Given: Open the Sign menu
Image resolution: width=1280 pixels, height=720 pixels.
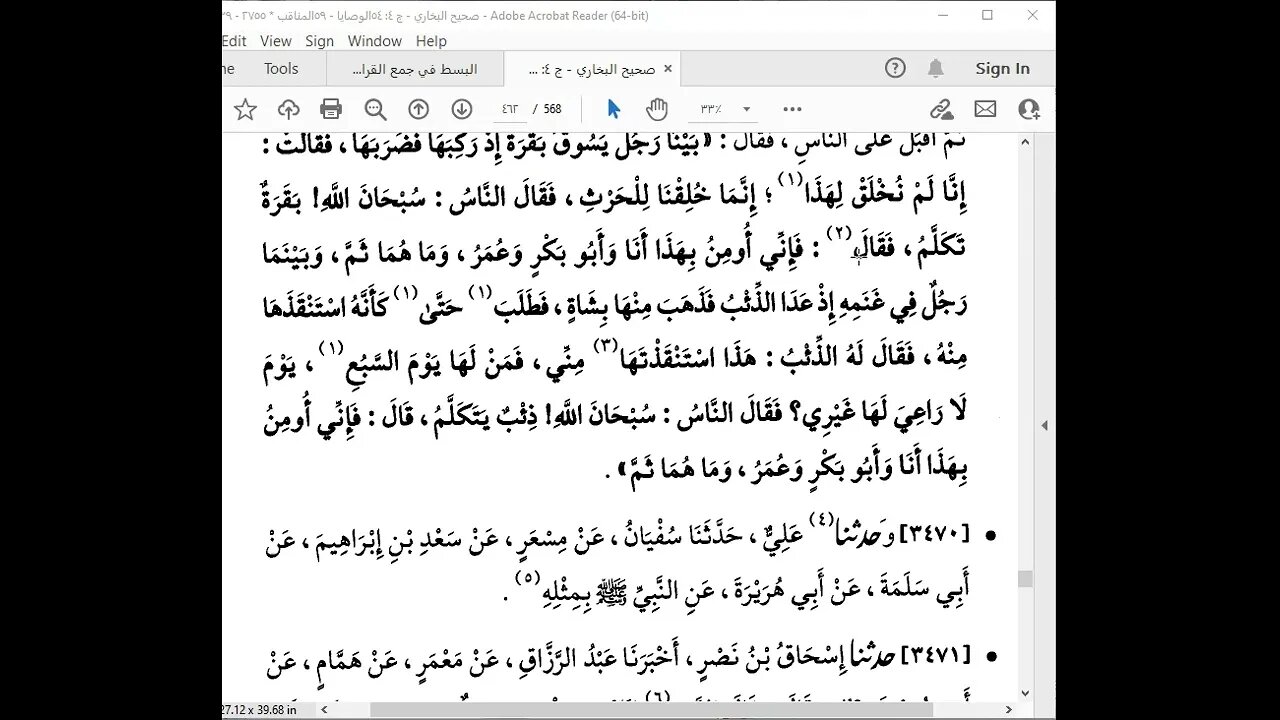Looking at the screenshot, I should point(319,41).
